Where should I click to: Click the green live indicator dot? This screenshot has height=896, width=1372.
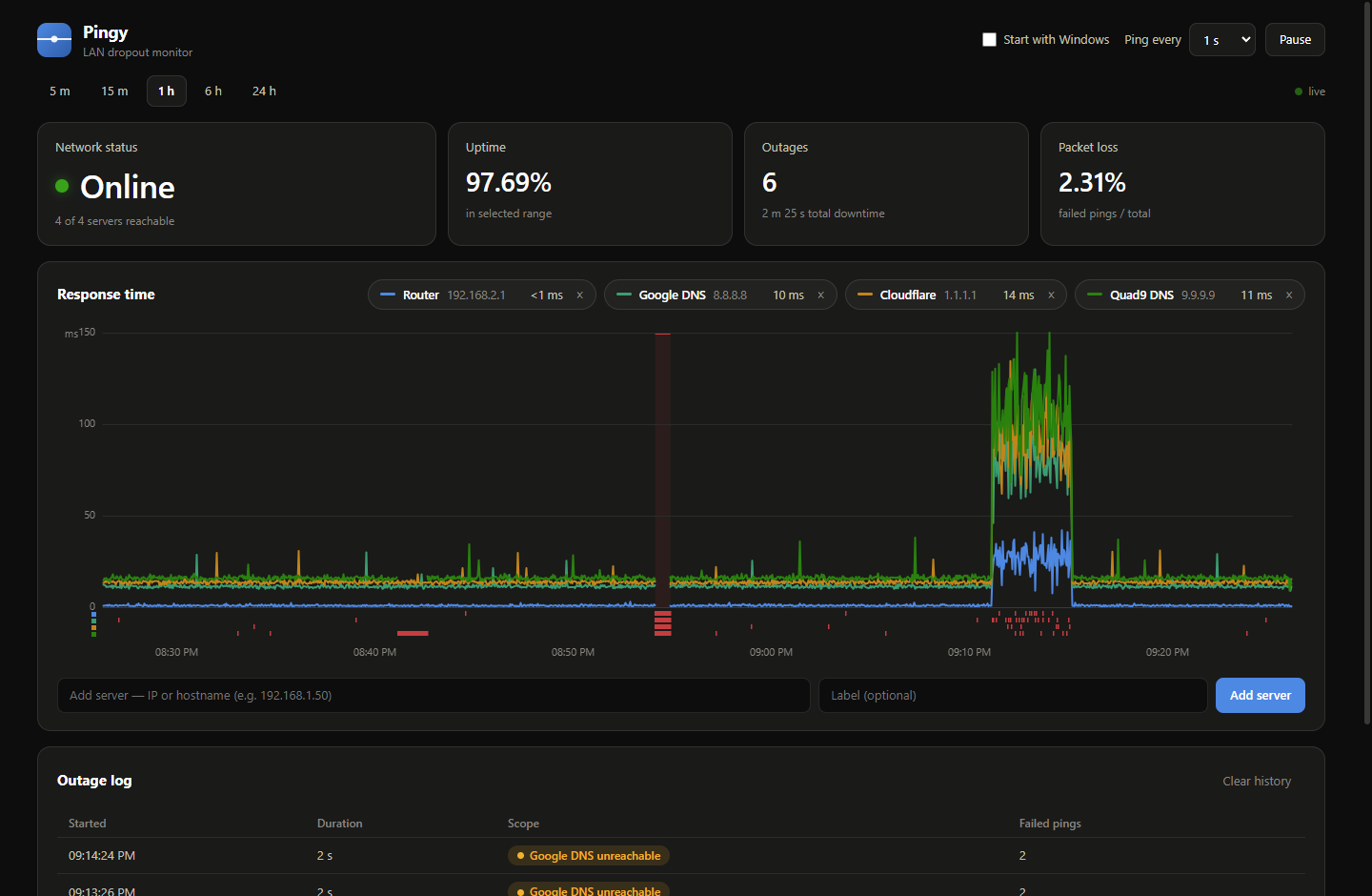pos(1299,92)
